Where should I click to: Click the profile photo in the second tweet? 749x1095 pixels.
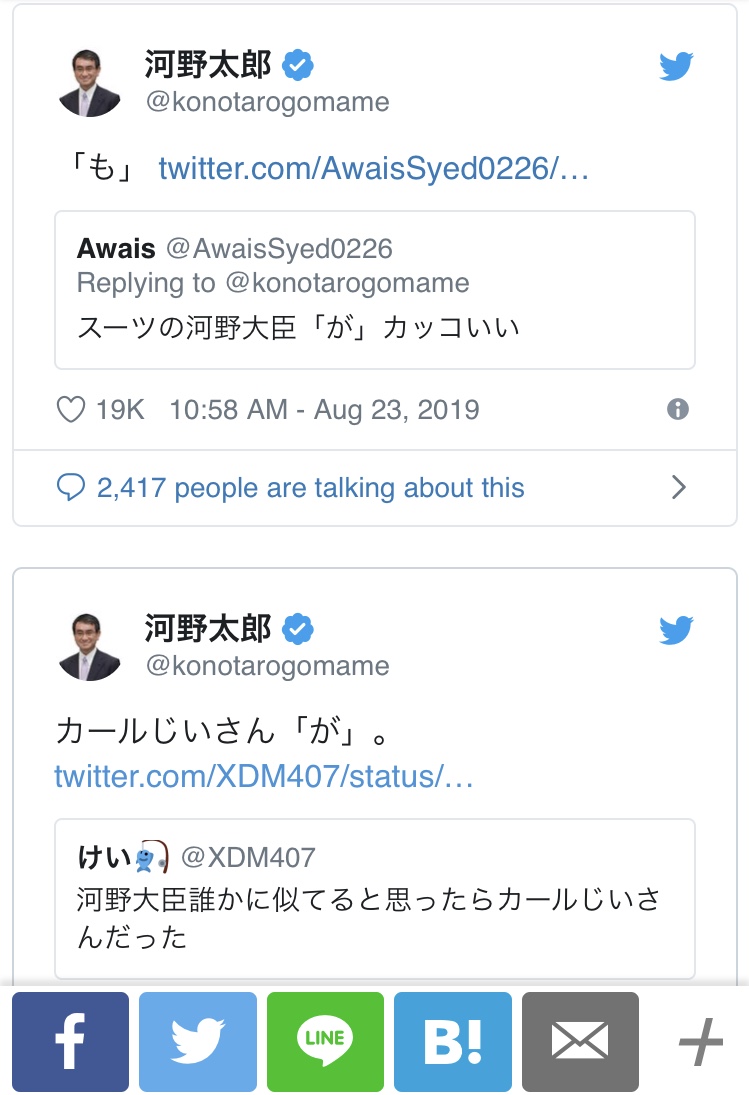pos(89,647)
